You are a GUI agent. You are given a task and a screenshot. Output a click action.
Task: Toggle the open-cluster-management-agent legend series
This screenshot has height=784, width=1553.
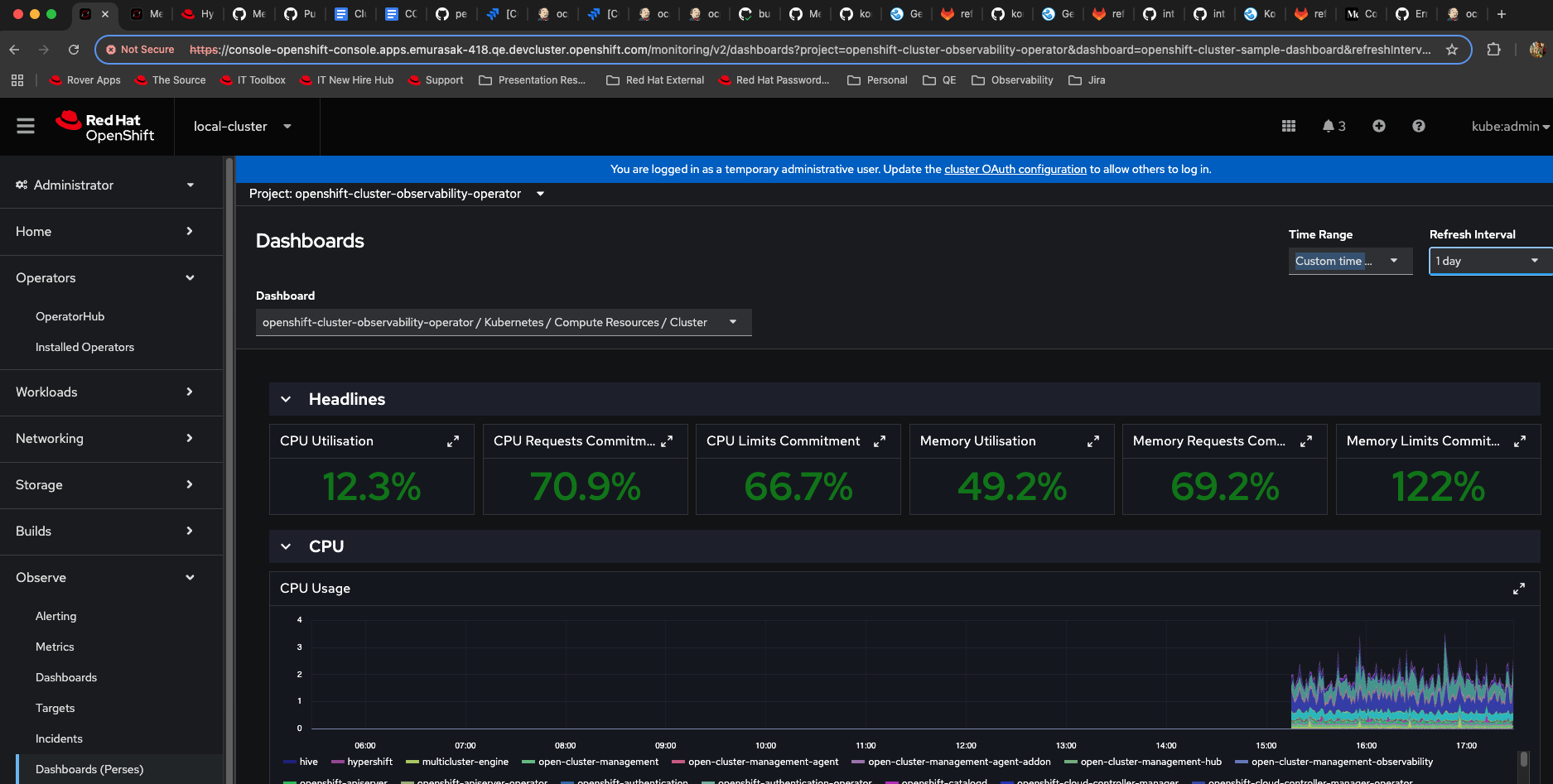755,762
